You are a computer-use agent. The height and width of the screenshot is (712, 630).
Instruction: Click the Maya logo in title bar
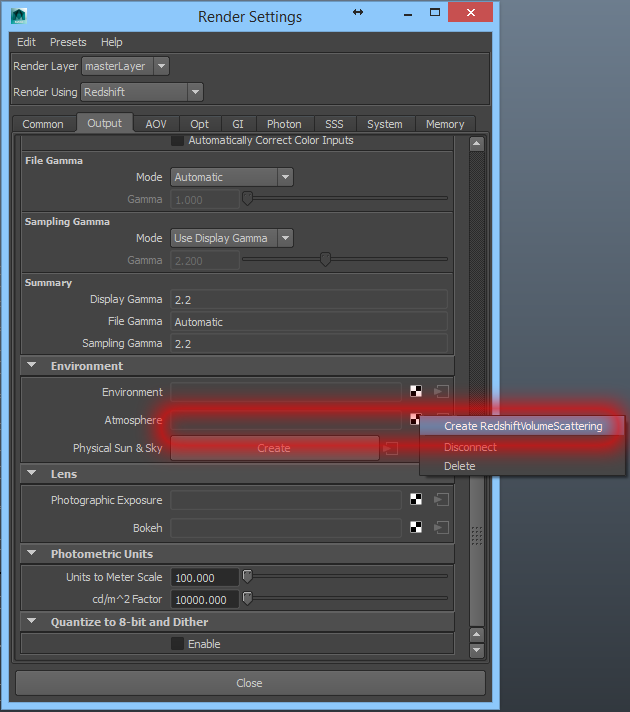tap(19, 16)
